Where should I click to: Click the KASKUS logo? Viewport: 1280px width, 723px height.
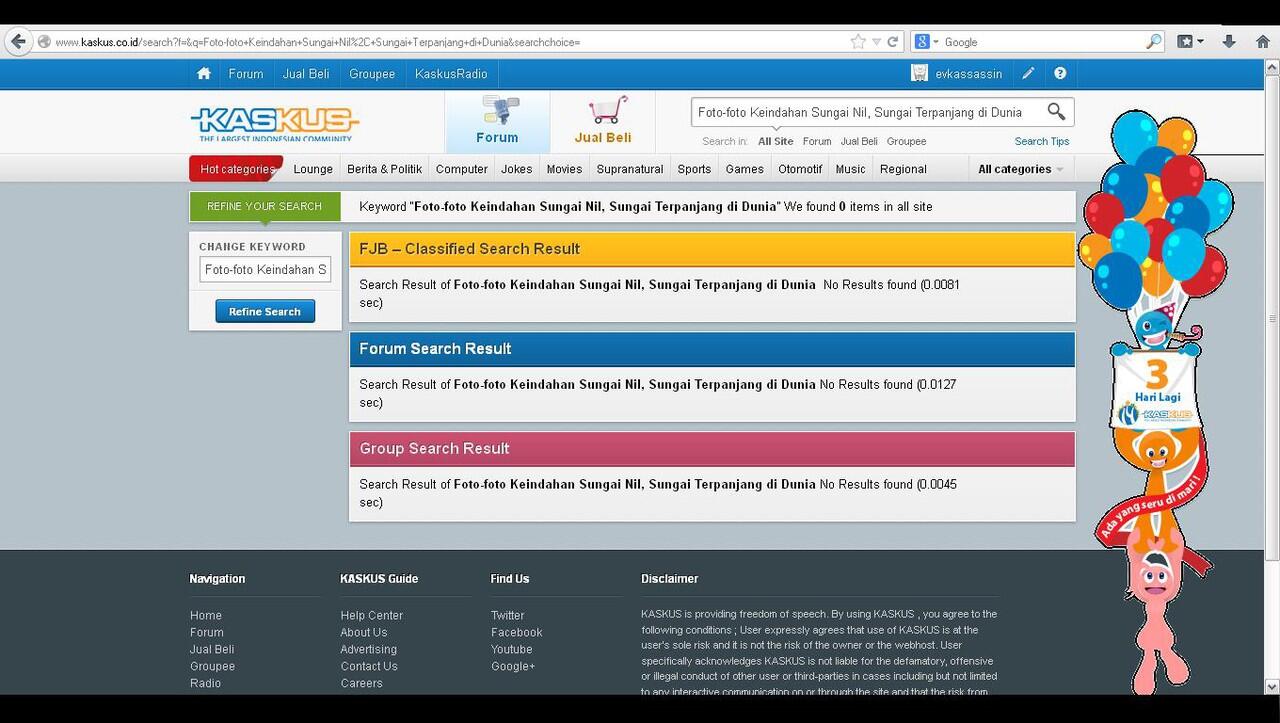(x=274, y=124)
